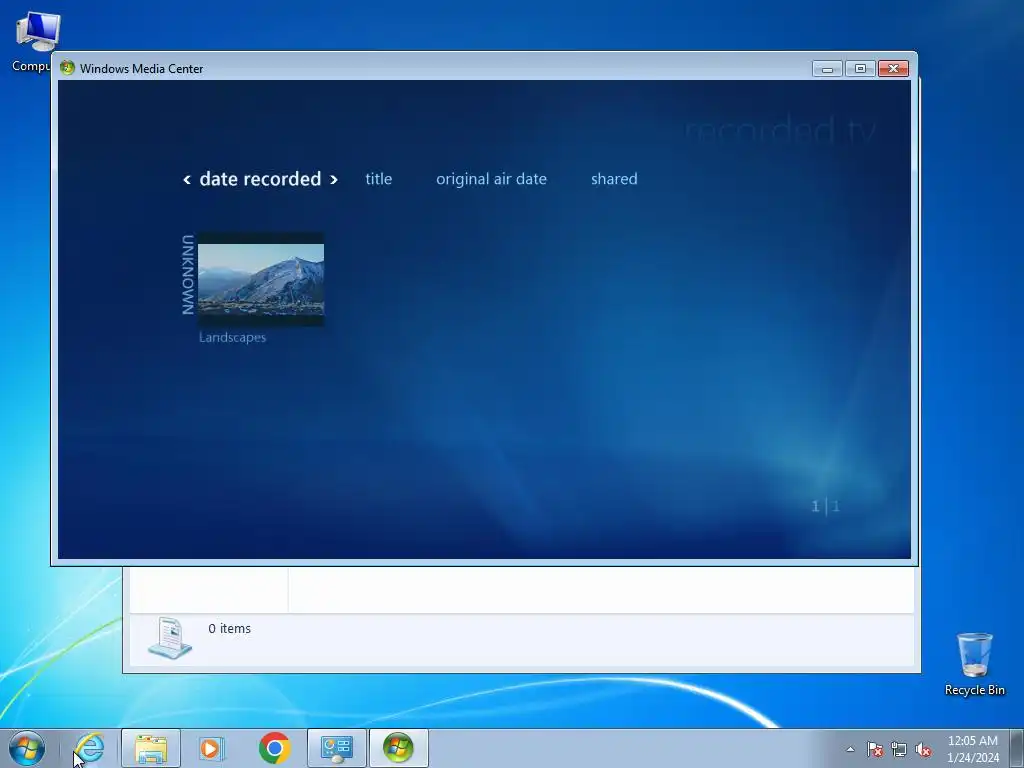The height and width of the screenshot is (768, 1024).
Task: Select Windows Media Center taskbar button
Action: click(x=399, y=748)
